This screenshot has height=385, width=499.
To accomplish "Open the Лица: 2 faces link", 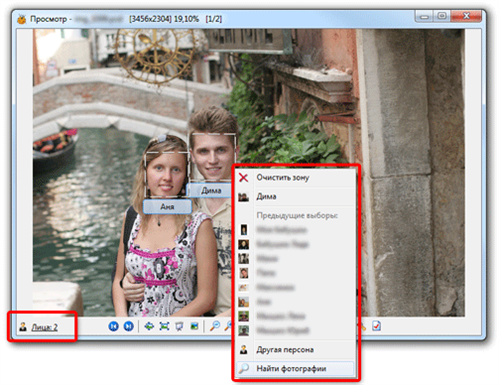I will pos(44,327).
